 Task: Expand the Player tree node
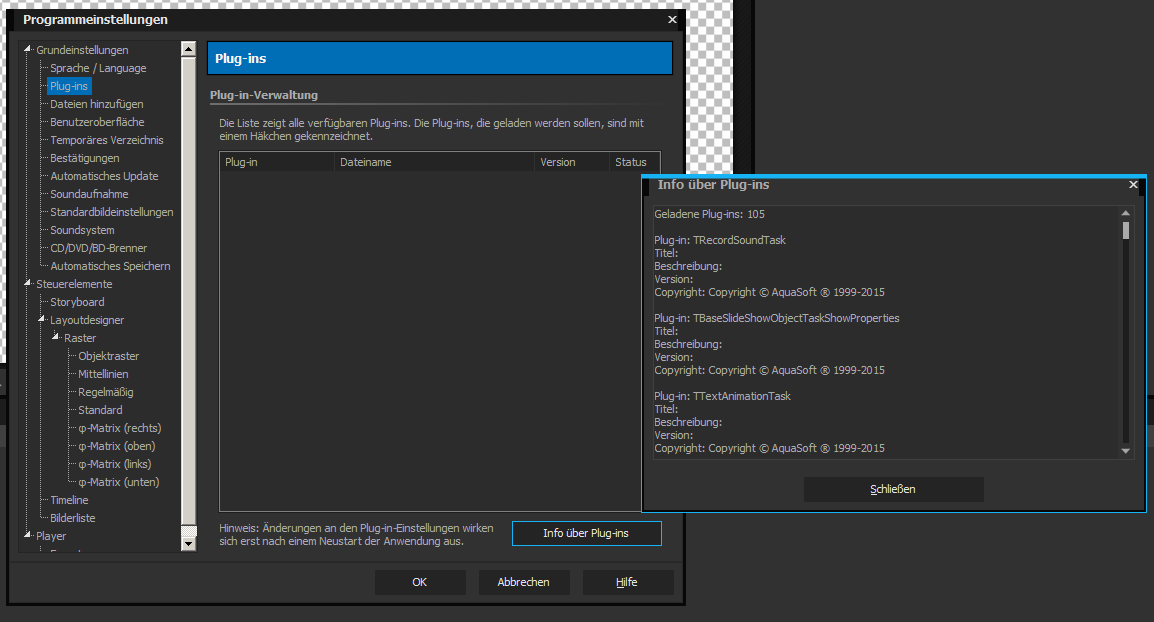point(28,536)
